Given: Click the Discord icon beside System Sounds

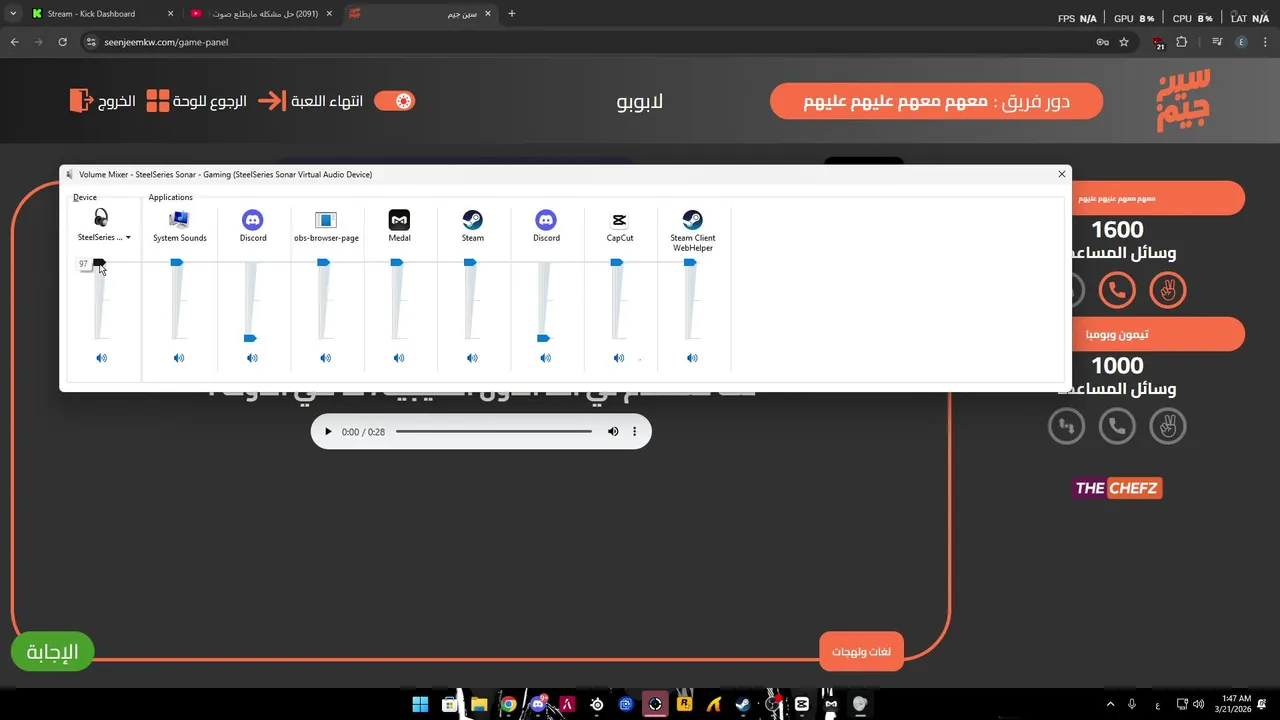Looking at the screenshot, I should click(x=253, y=220).
